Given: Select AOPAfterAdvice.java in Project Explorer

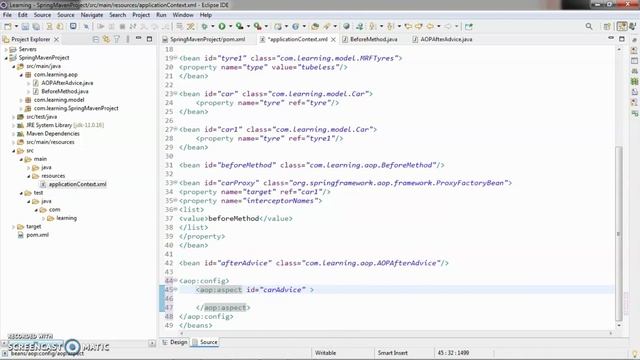Looking at the screenshot, I should click(x=67, y=83).
